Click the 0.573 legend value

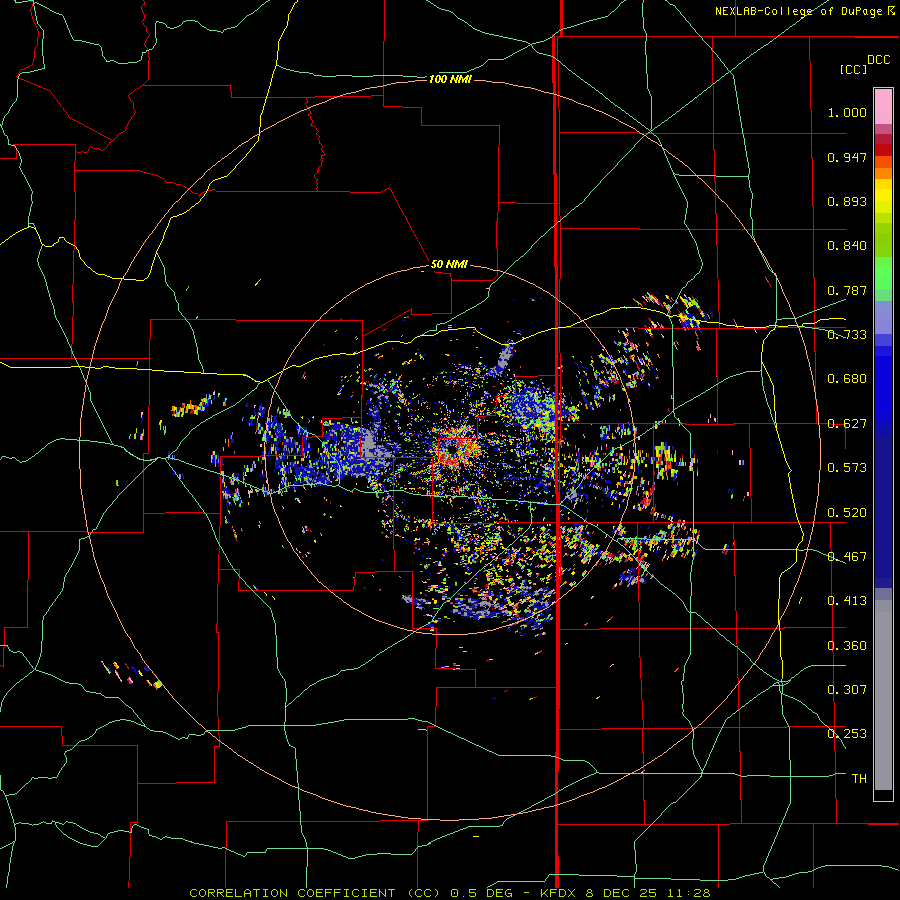coord(847,467)
